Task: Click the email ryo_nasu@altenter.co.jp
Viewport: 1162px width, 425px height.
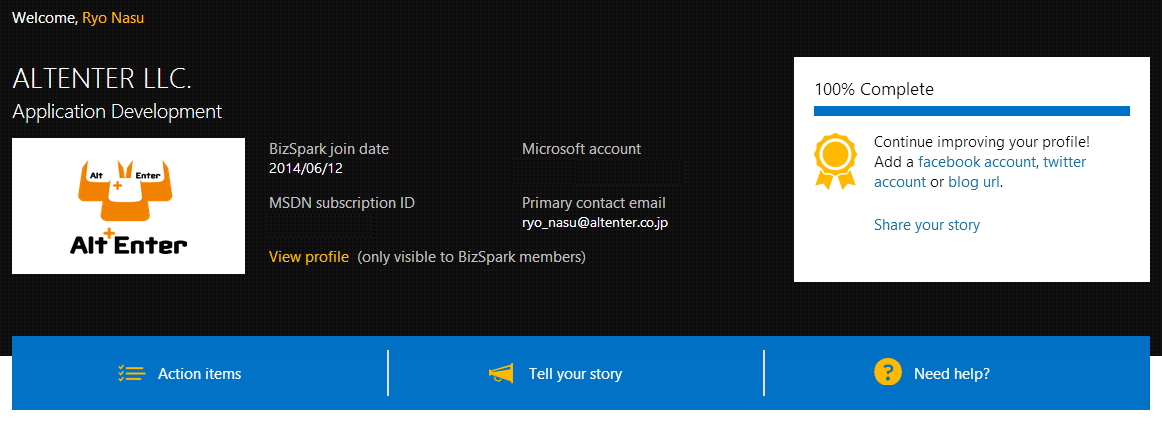Action: pos(595,222)
